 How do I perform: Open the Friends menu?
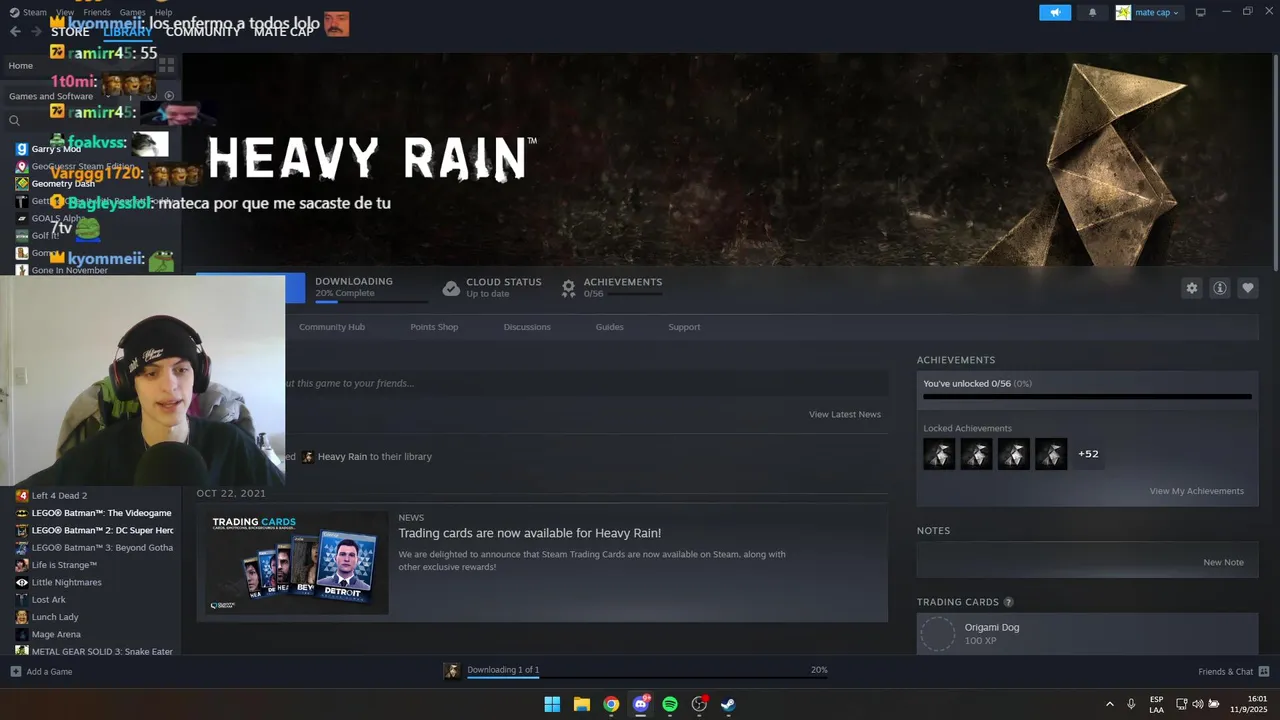(x=97, y=12)
